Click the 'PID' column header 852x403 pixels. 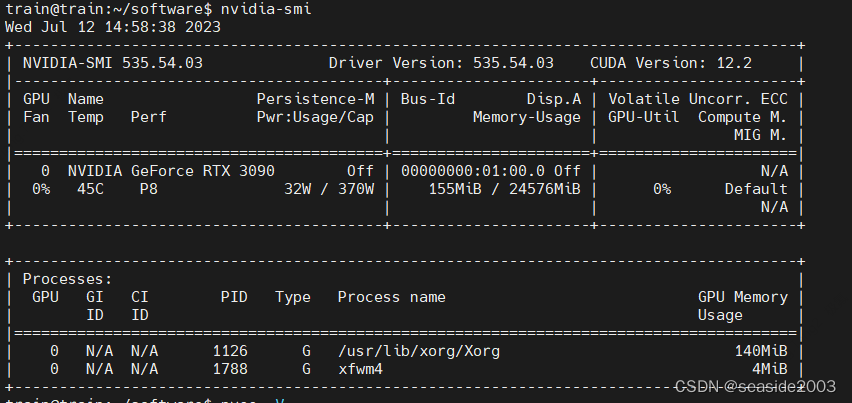point(234,297)
